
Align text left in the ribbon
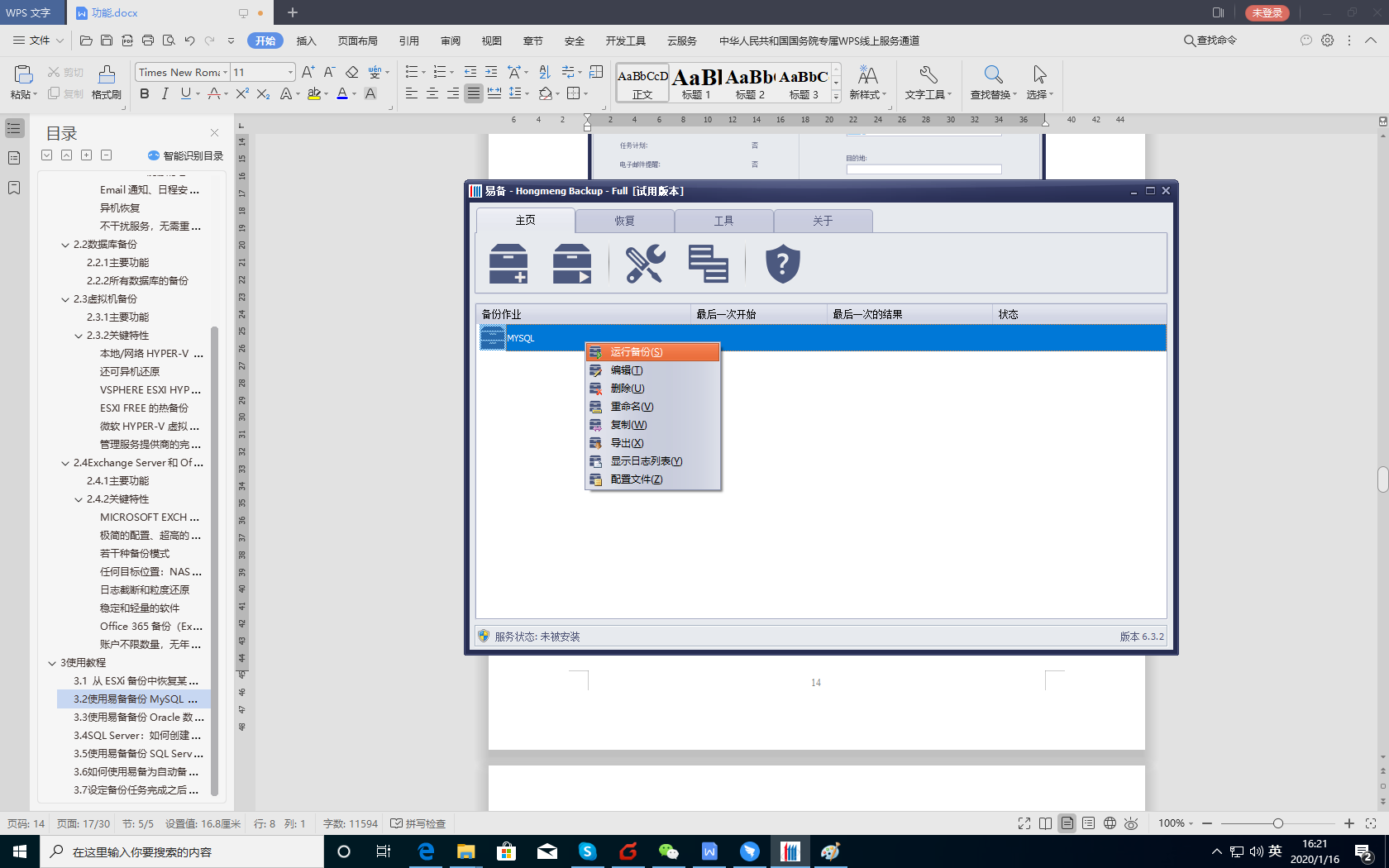coord(411,93)
